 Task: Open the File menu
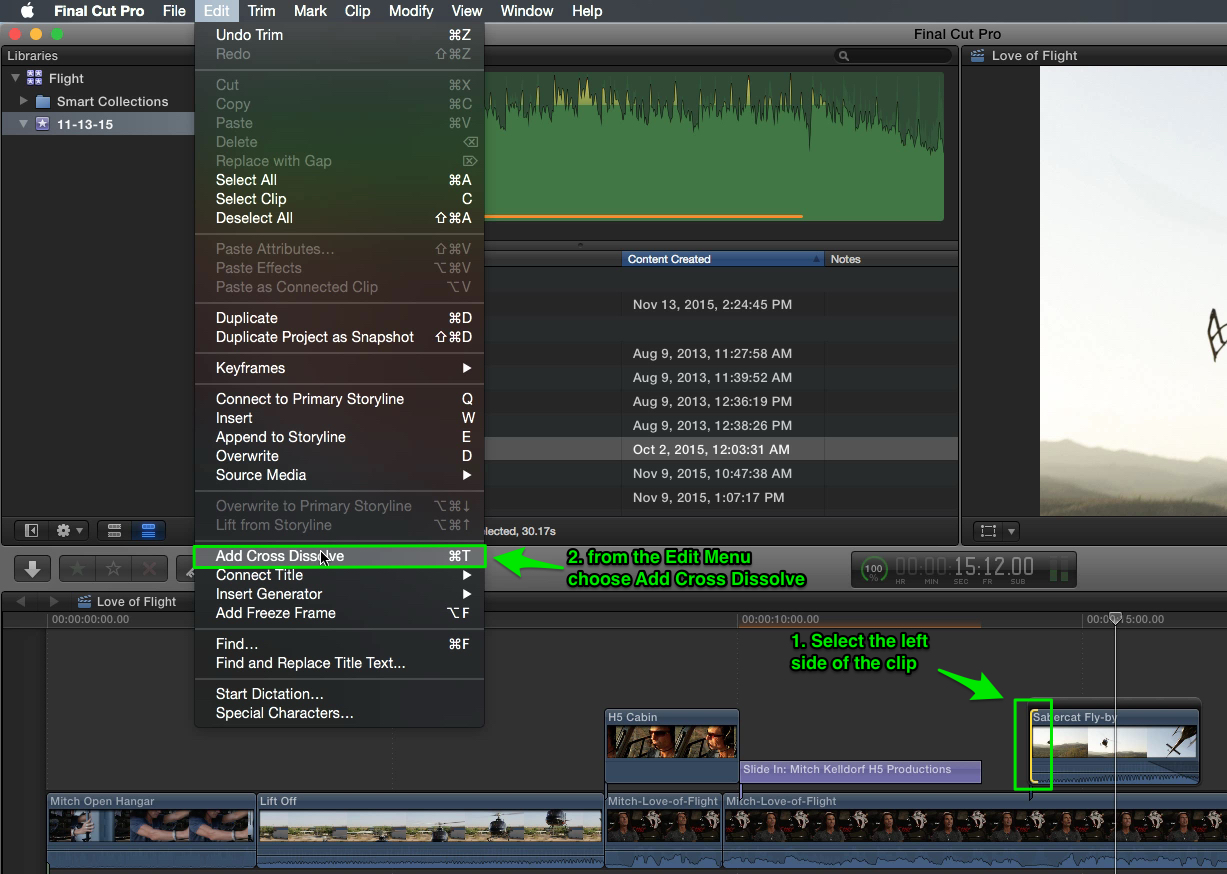click(x=174, y=11)
